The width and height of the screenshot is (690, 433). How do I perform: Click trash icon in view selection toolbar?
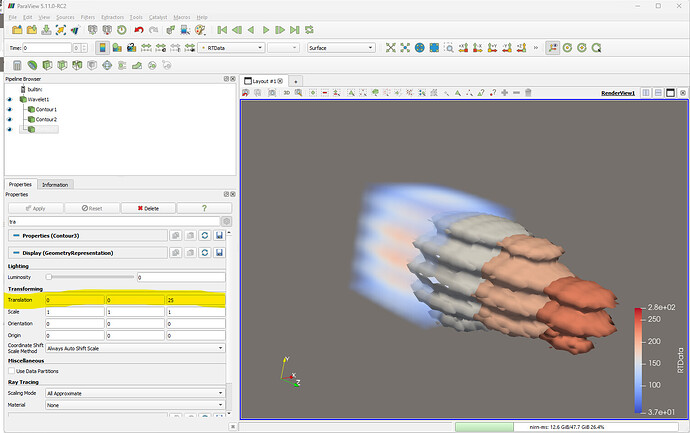528,93
